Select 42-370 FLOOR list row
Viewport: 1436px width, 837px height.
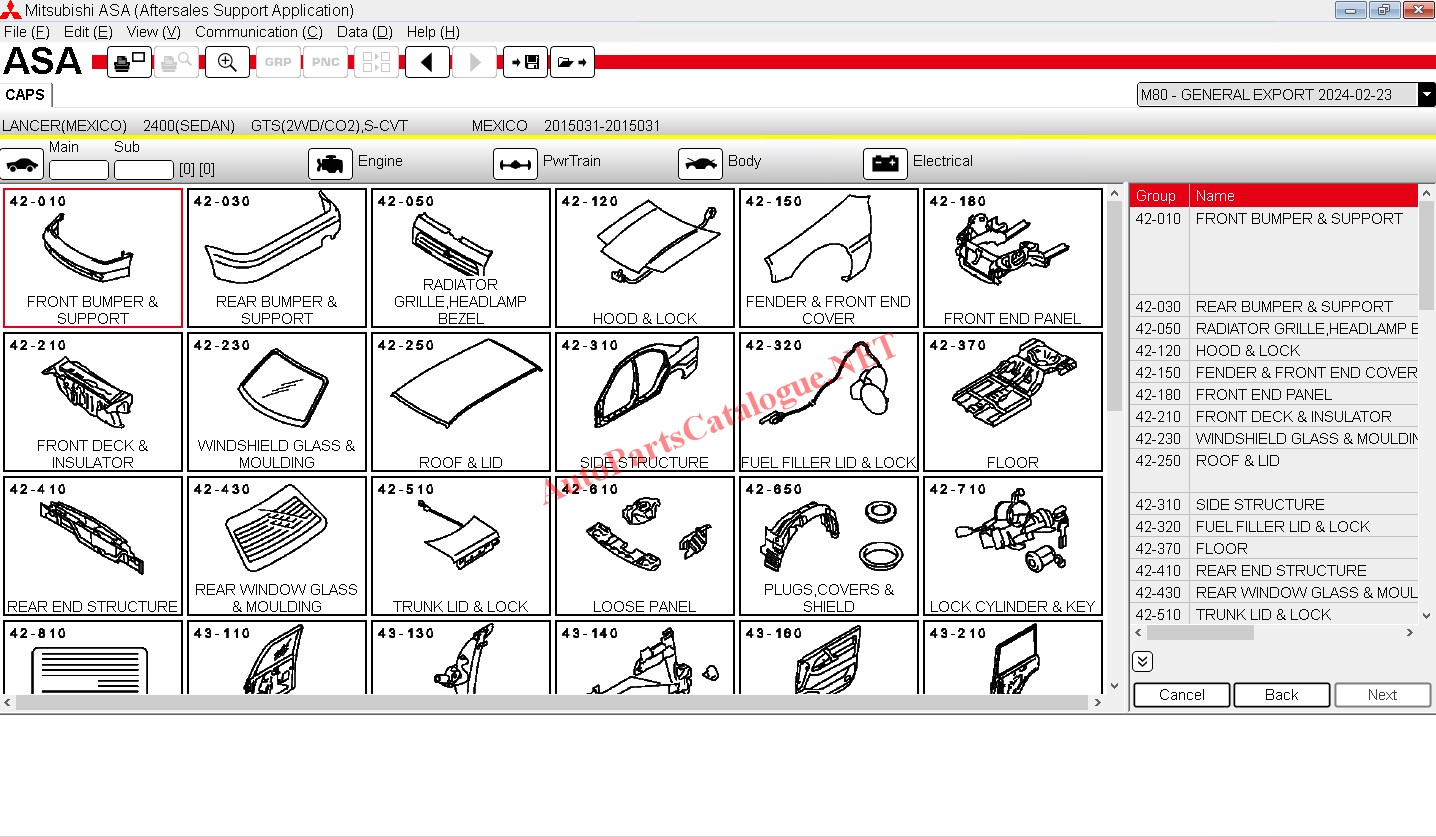pos(1274,549)
